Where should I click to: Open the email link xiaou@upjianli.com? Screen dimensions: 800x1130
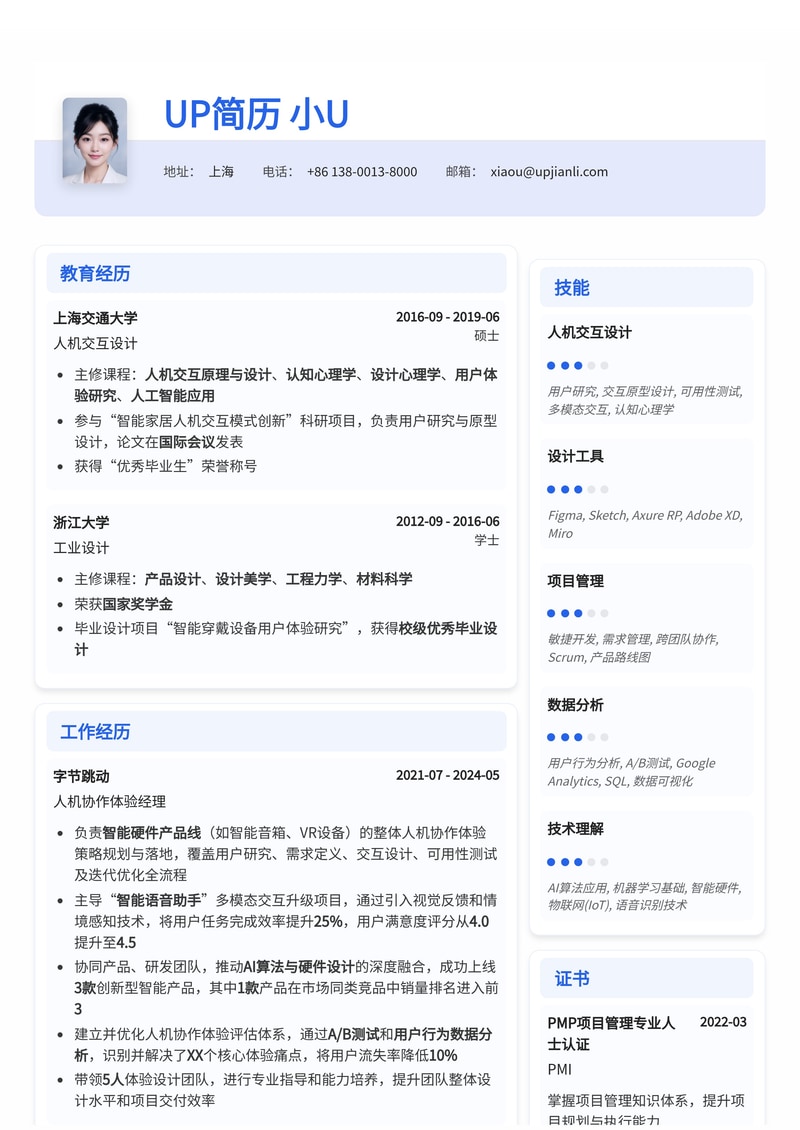click(x=548, y=171)
